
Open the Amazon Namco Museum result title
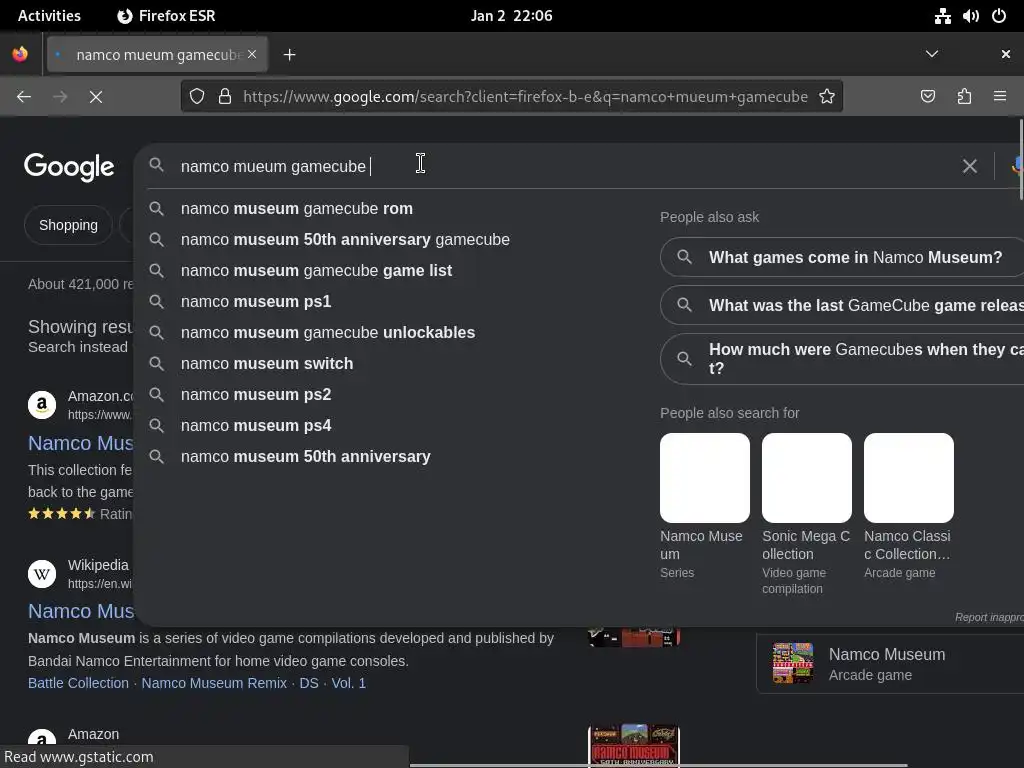[80, 443]
